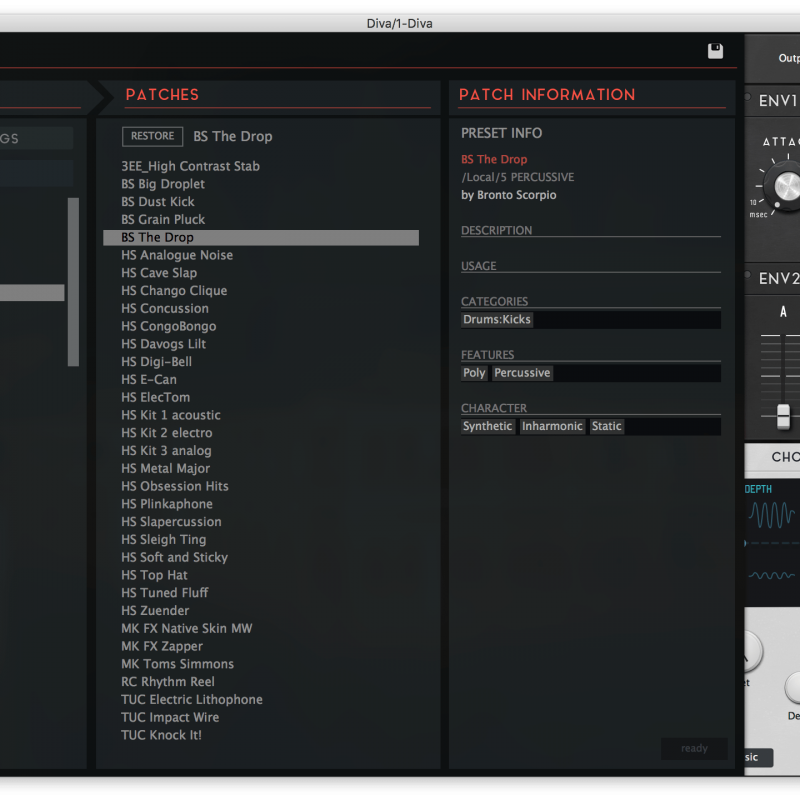Toggle the small ENV2 indicator dot
The image size is (800, 800).
click(747, 274)
